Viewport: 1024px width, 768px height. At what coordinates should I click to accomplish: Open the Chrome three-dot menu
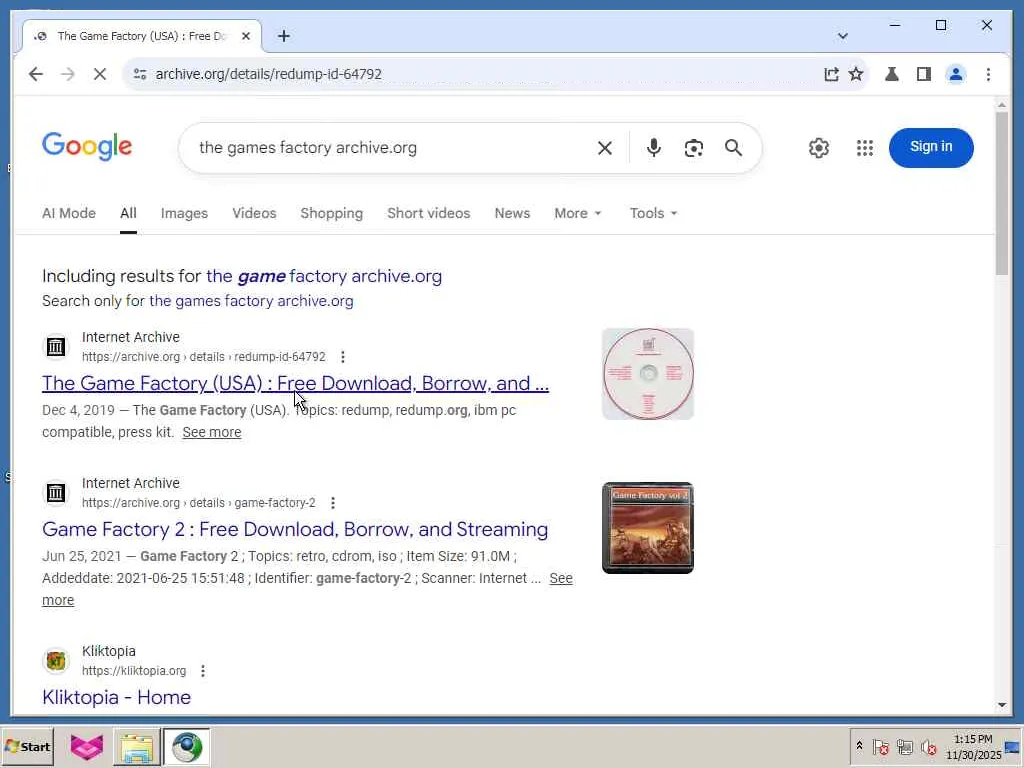click(x=988, y=74)
